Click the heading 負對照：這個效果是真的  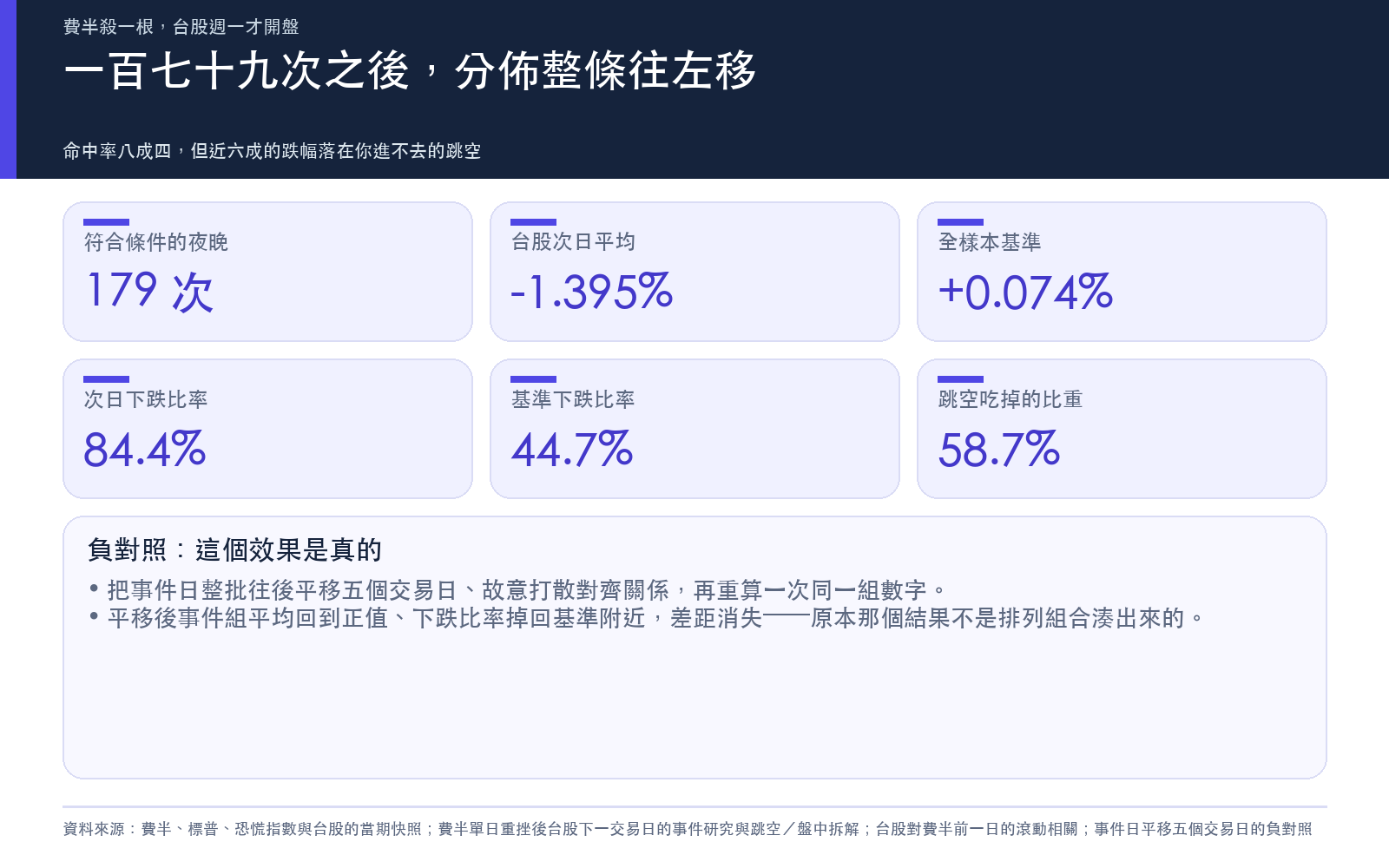[x=234, y=549]
